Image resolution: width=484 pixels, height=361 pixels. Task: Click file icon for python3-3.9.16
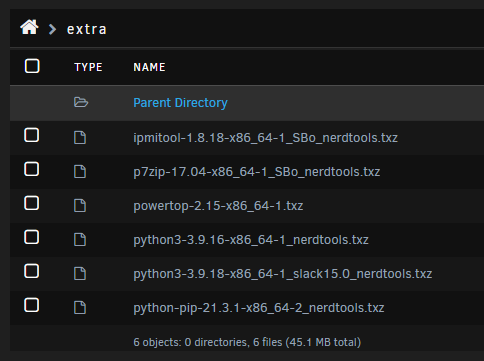point(80,240)
